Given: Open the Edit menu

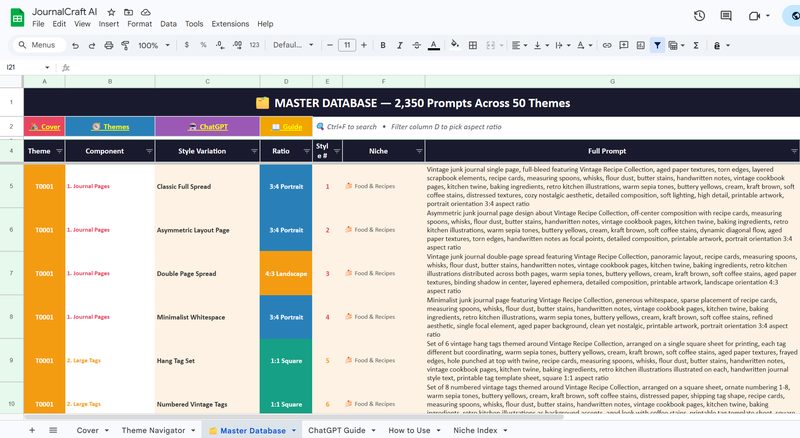Looking at the screenshot, I should 59,23.
